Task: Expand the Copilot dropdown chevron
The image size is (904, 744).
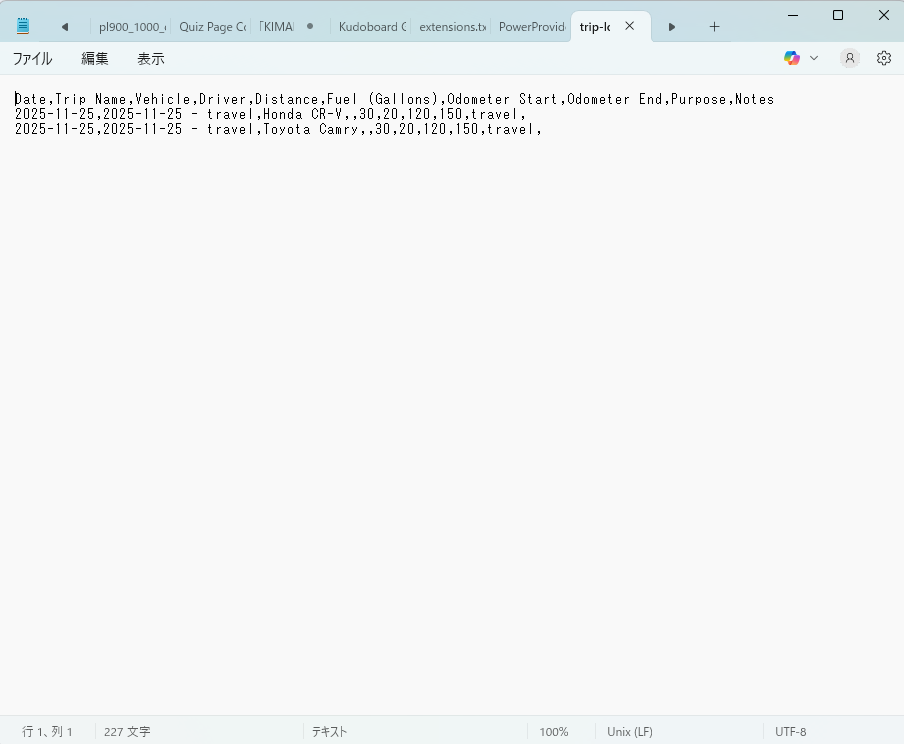Action: (814, 58)
